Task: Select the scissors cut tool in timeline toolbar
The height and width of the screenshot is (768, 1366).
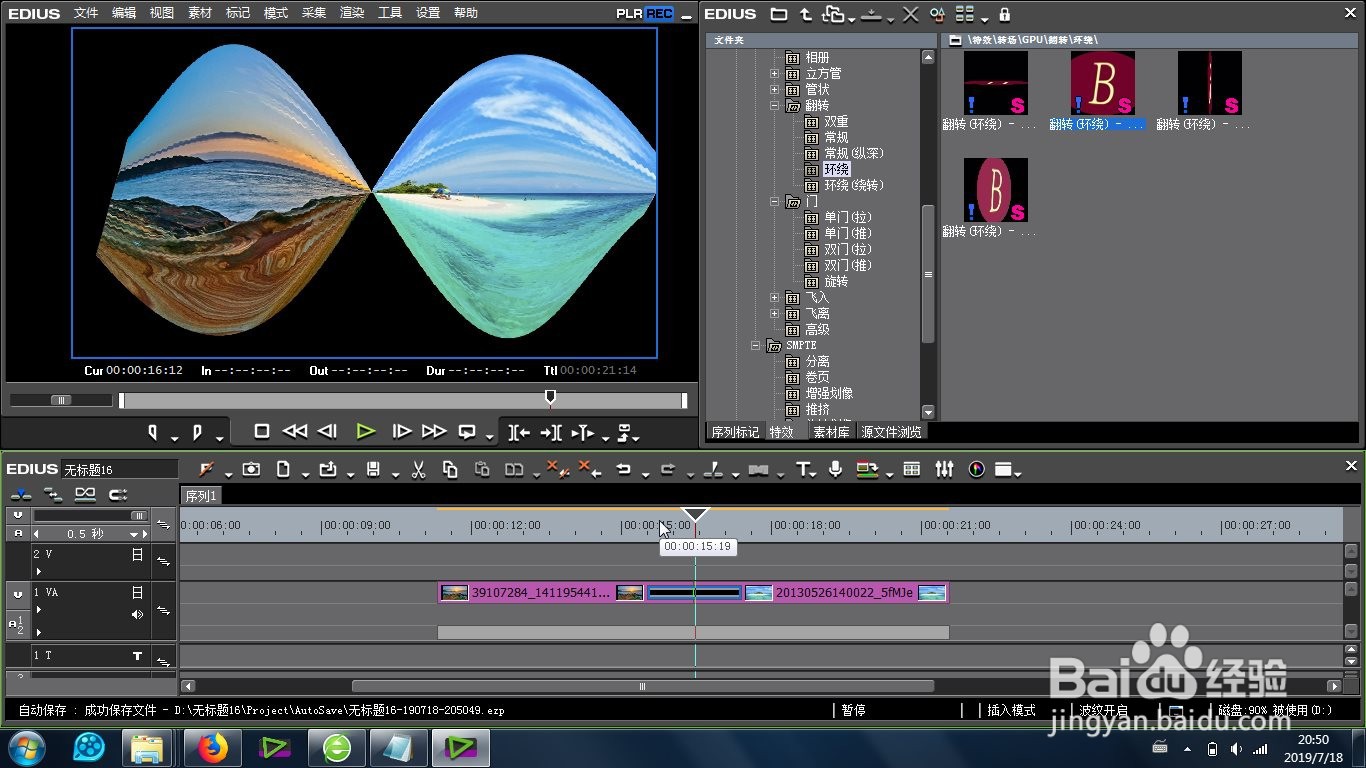Action: tap(419, 469)
